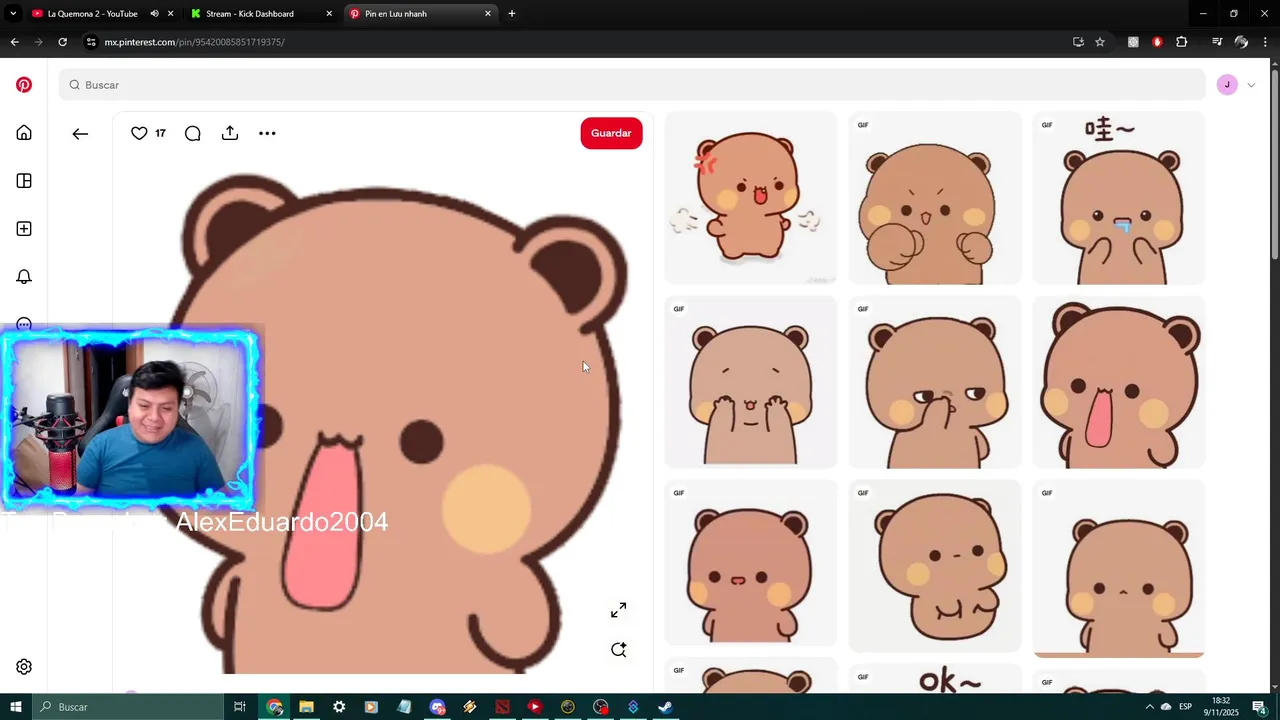Screen dimensions: 1280x720
Task: Click the create pin plus icon
Action: coord(24,229)
